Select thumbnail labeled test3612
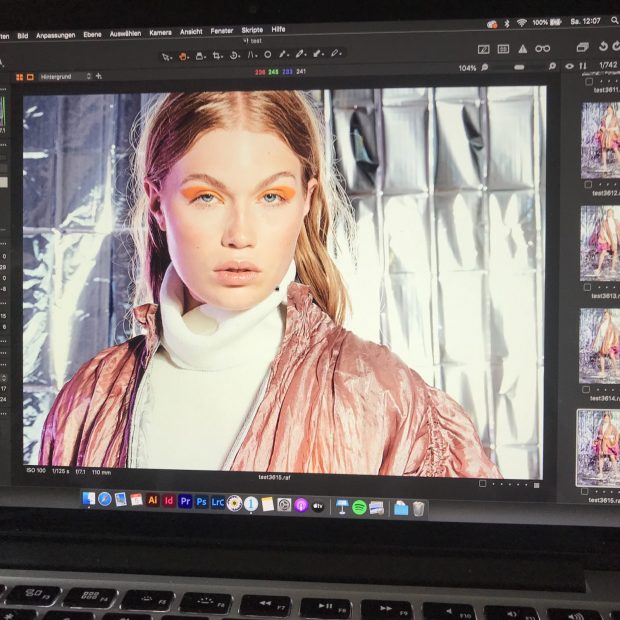Image resolution: width=620 pixels, height=620 pixels. 600,141
